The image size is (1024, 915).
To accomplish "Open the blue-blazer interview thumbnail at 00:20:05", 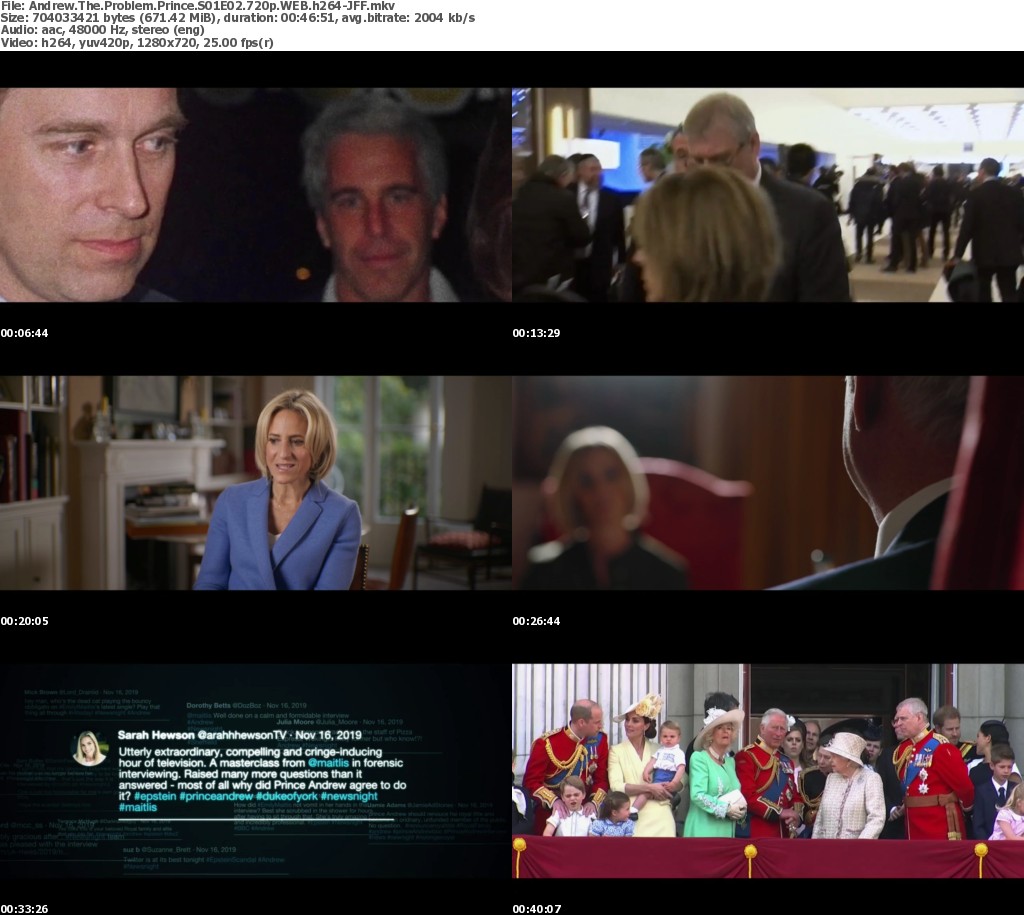I will pyautogui.click(x=255, y=483).
